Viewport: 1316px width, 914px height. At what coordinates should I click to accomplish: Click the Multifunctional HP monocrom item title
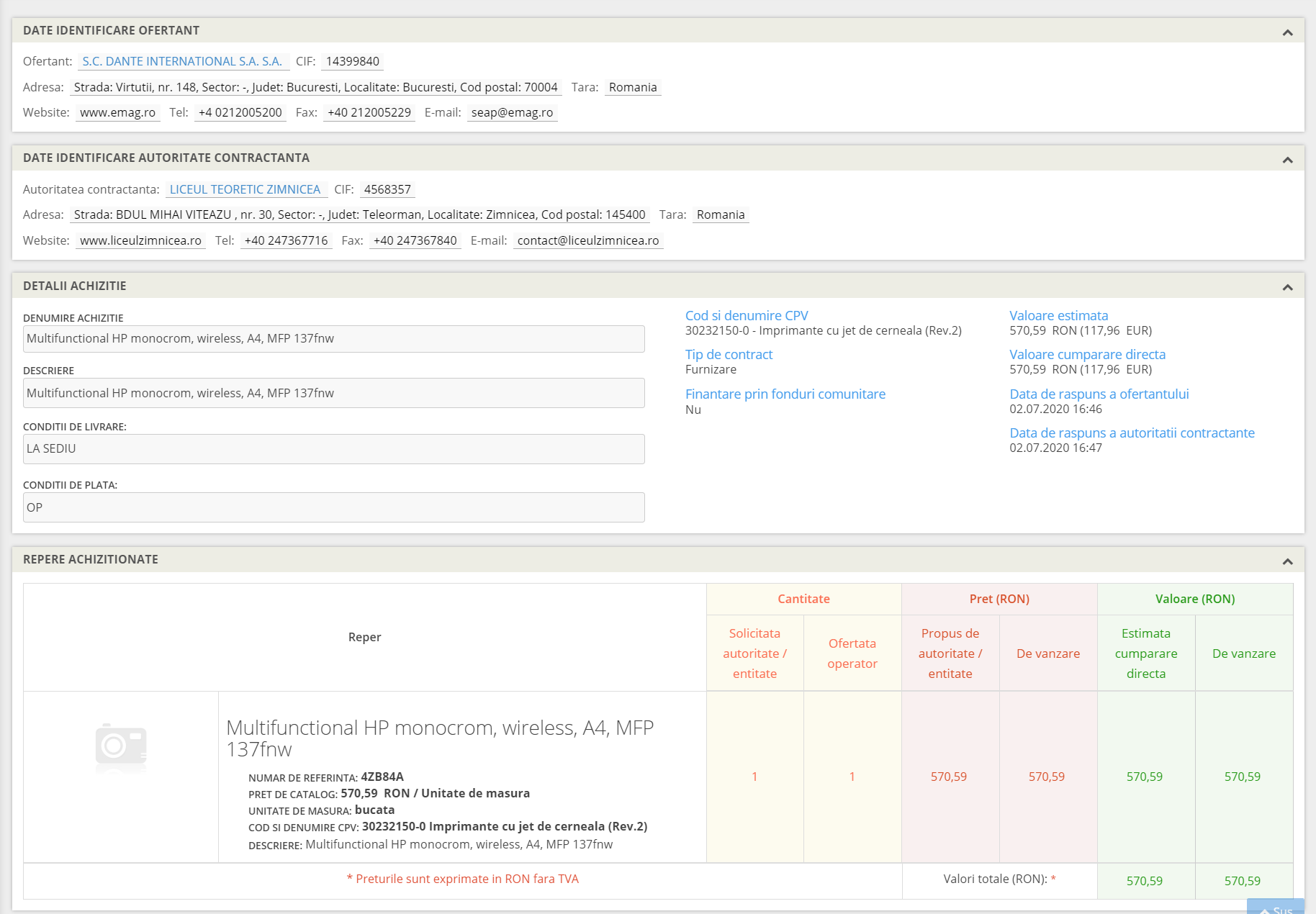tap(440, 738)
